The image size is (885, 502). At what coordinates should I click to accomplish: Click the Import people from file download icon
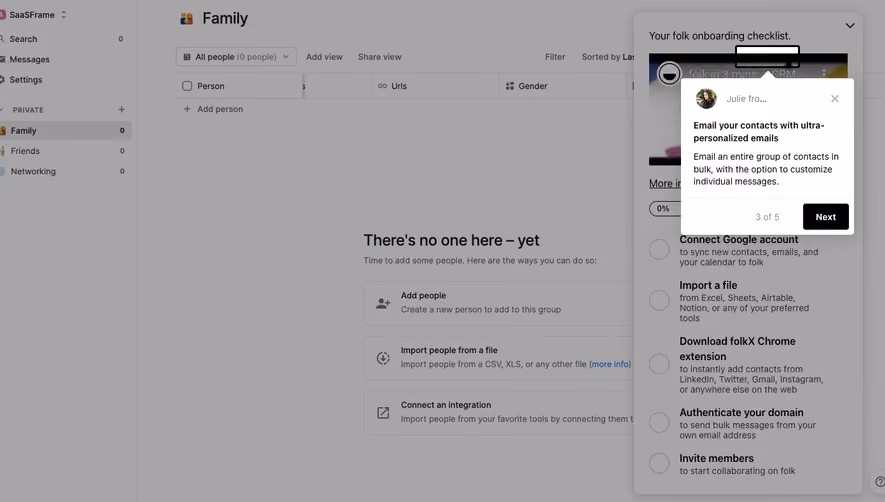383,358
